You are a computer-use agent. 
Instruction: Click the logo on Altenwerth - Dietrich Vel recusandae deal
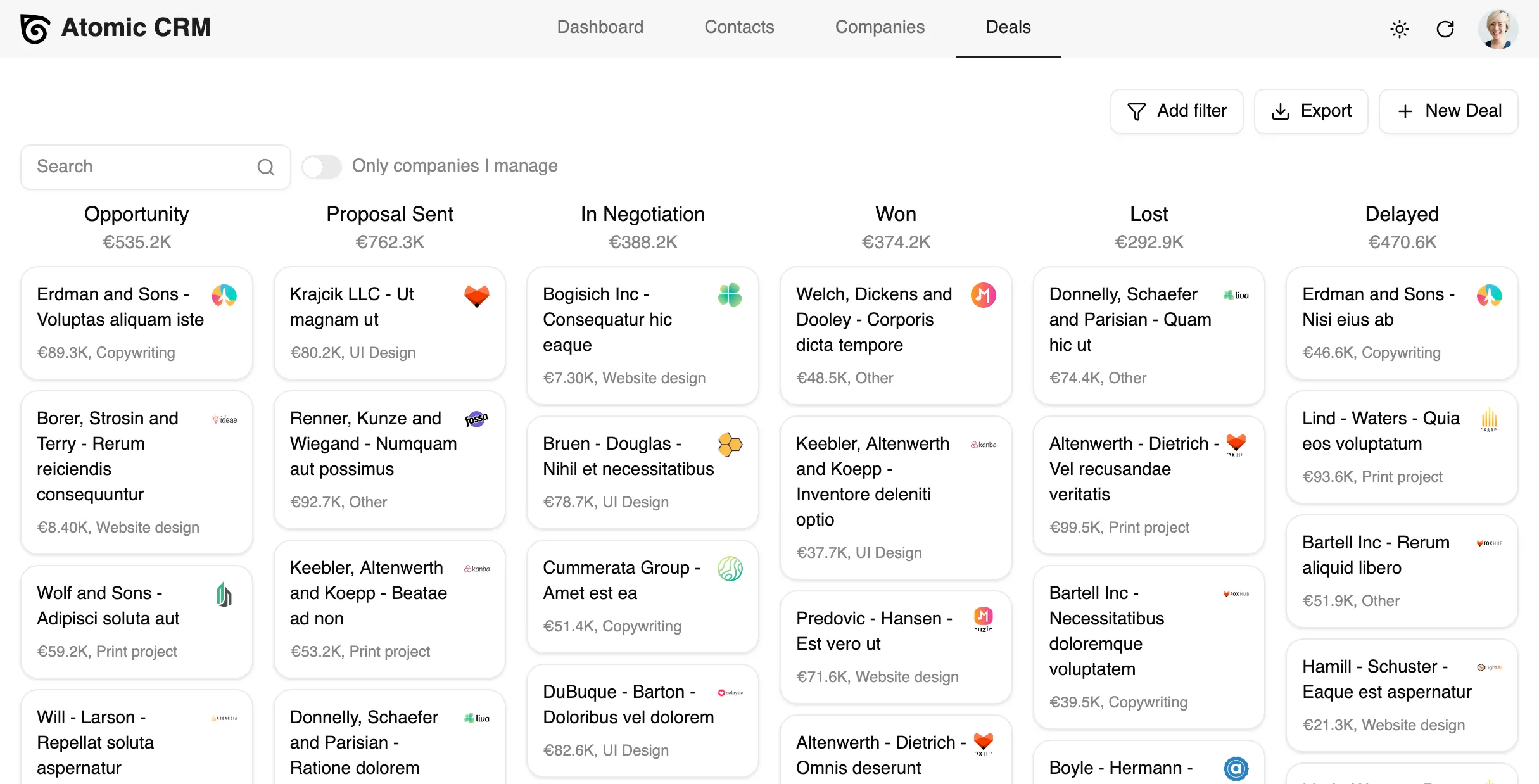1236,445
